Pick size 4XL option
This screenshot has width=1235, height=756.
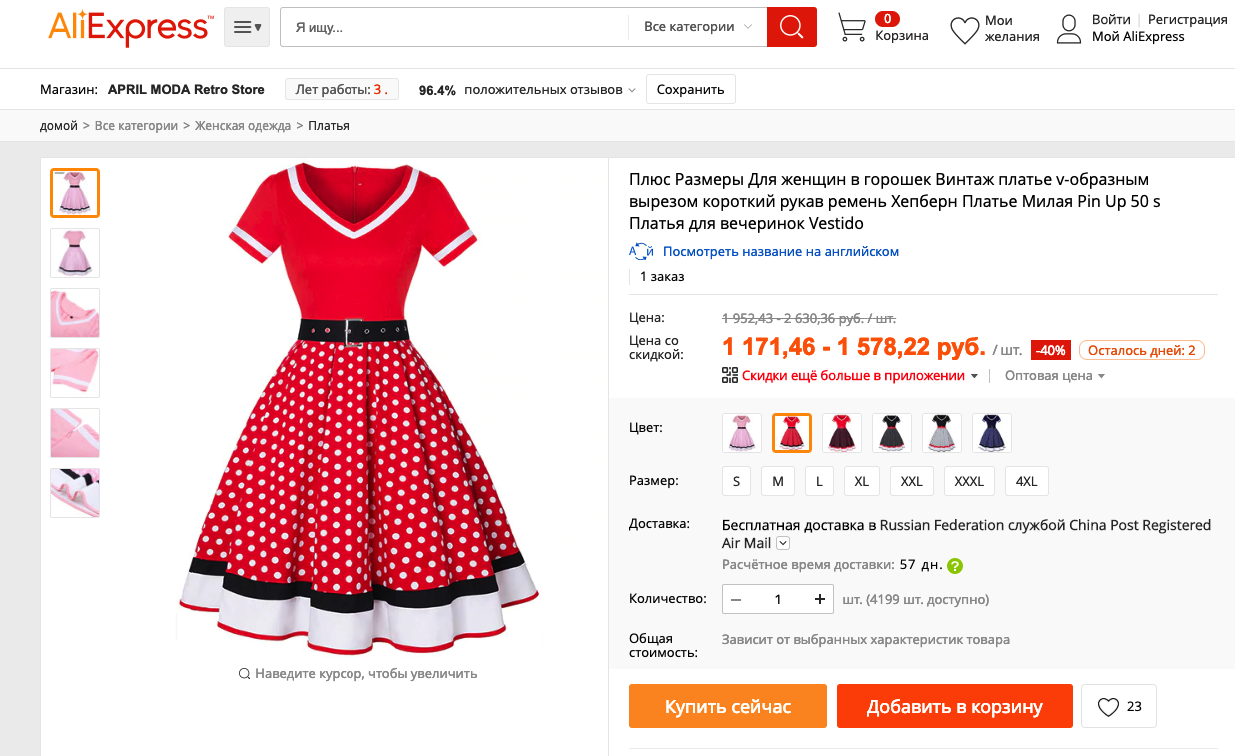[1026, 481]
